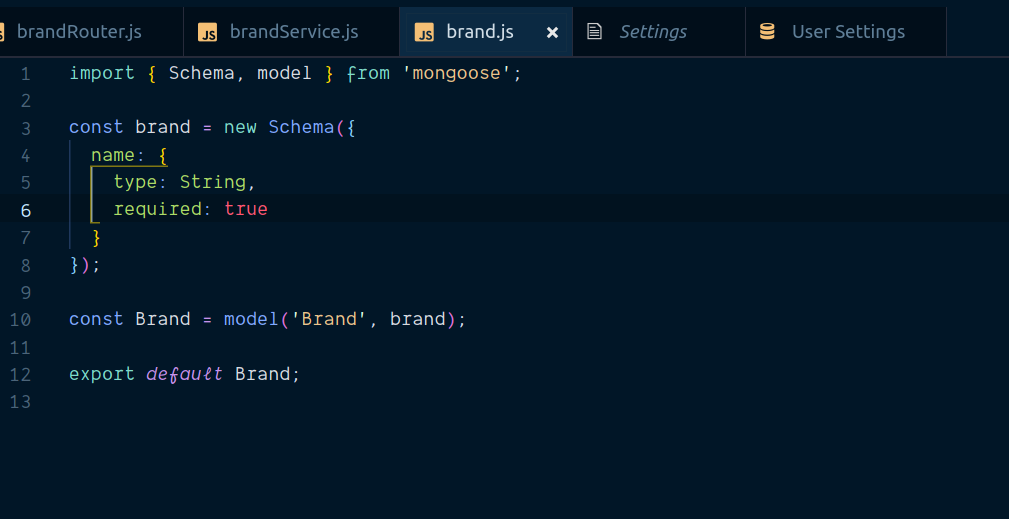Click line number 10 in the gutter
The height and width of the screenshot is (519, 1009).
[x=20, y=320]
